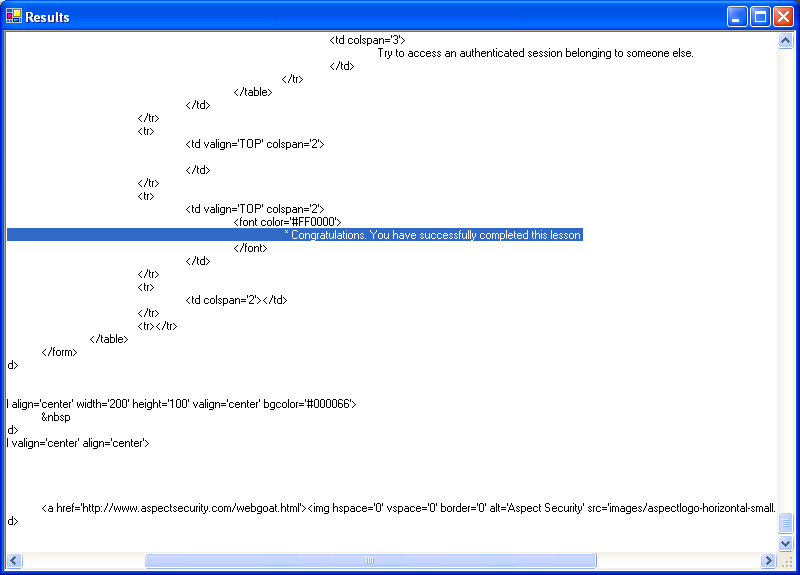Click horizontal scrollbar track right of thumb
Image resolution: width=800 pixels, height=575 pixels.
[x=680, y=561]
